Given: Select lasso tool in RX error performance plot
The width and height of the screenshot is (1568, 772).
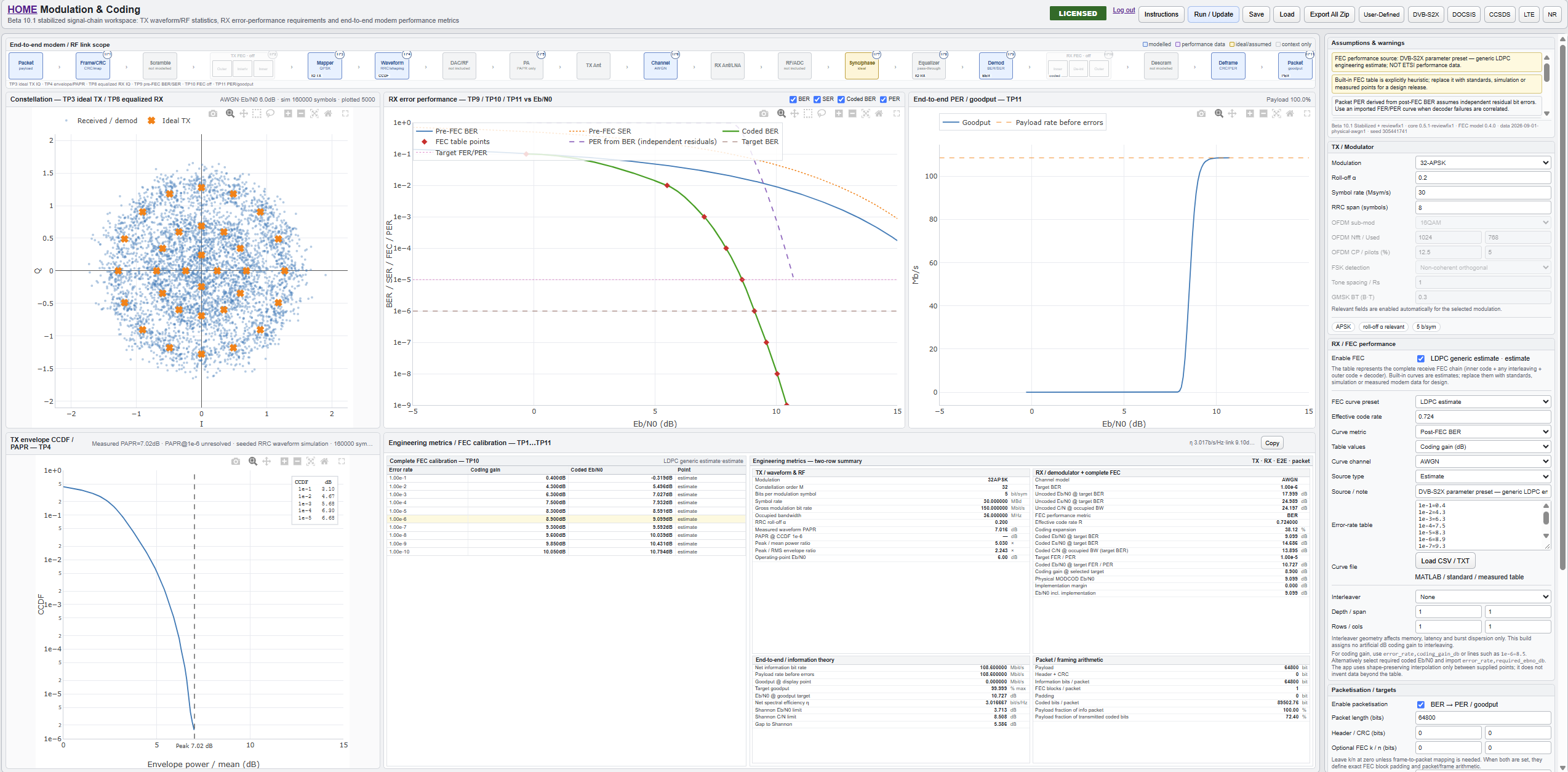Looking at the screenshot, I should point(822,113).
